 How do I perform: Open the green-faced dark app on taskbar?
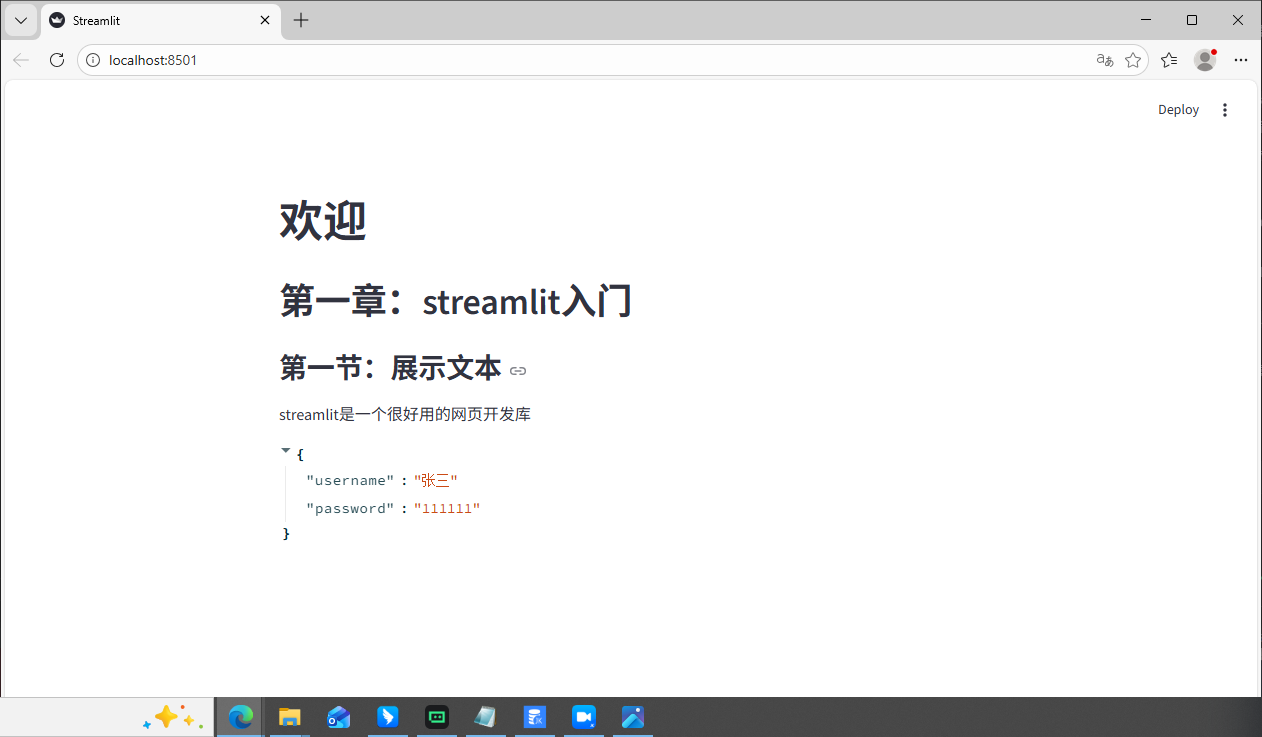coord(437,717)
